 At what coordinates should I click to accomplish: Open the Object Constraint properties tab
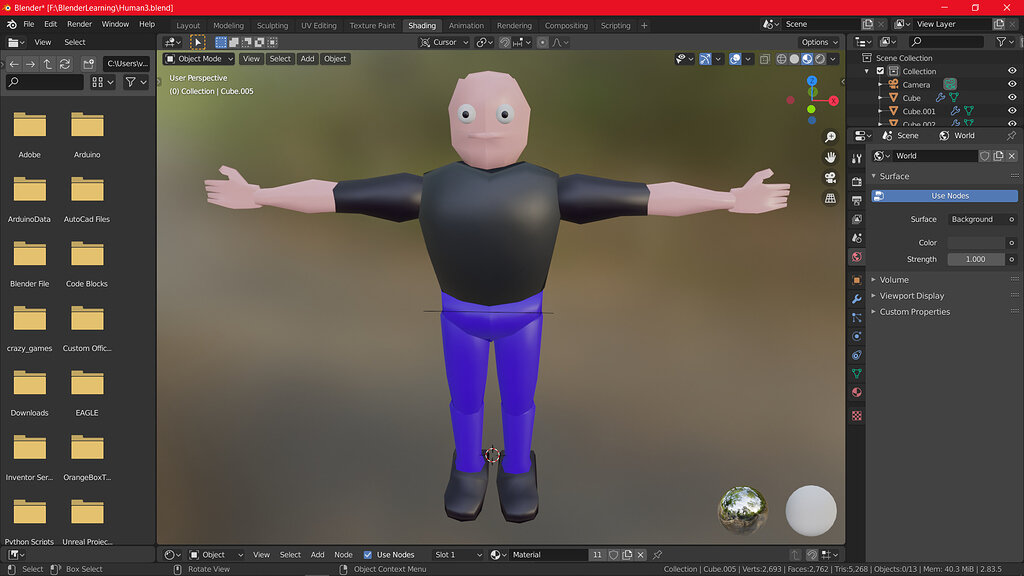[857, 355]
